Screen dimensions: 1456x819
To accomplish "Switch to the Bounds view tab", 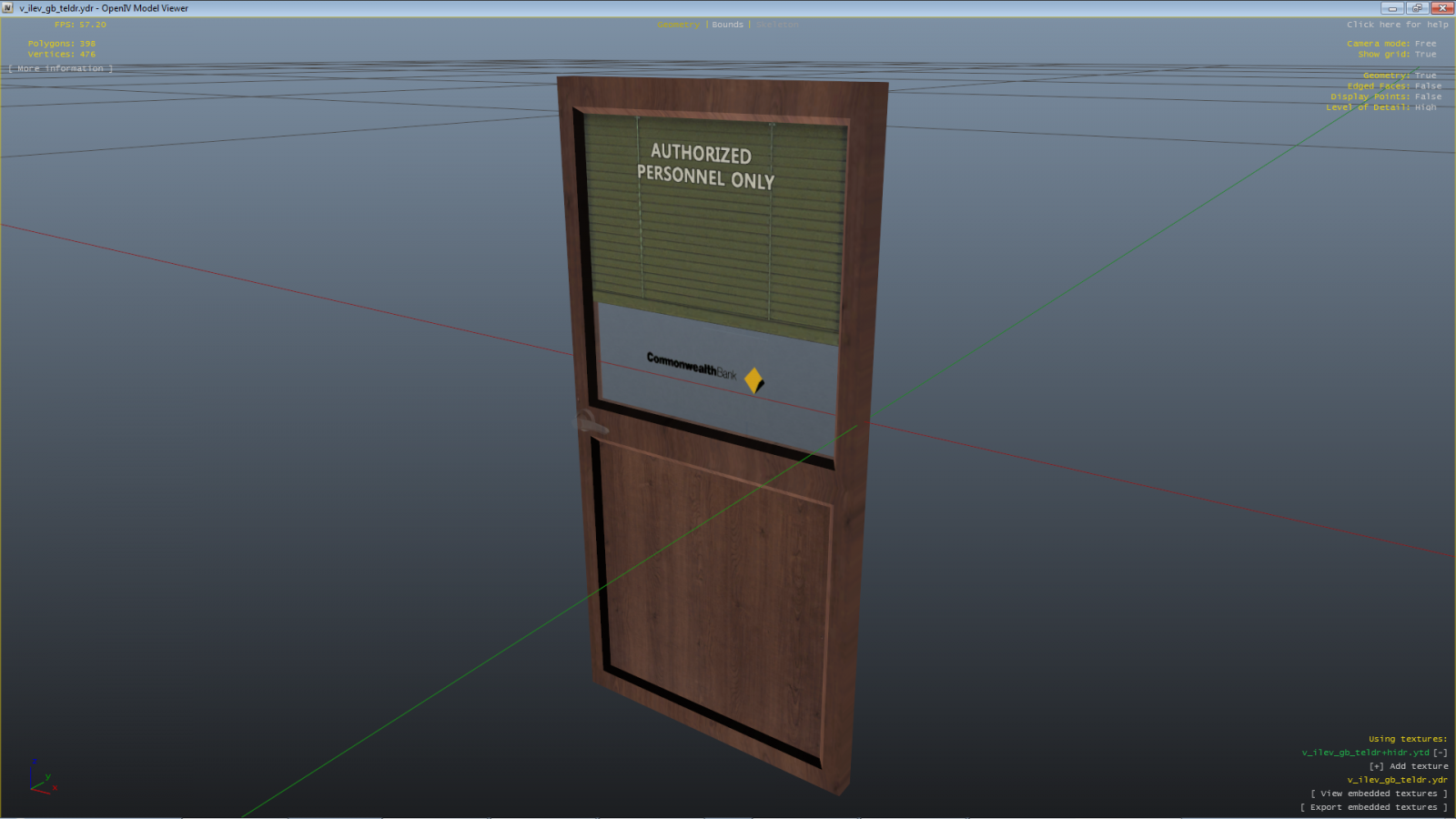I will (x=727, y=25).
